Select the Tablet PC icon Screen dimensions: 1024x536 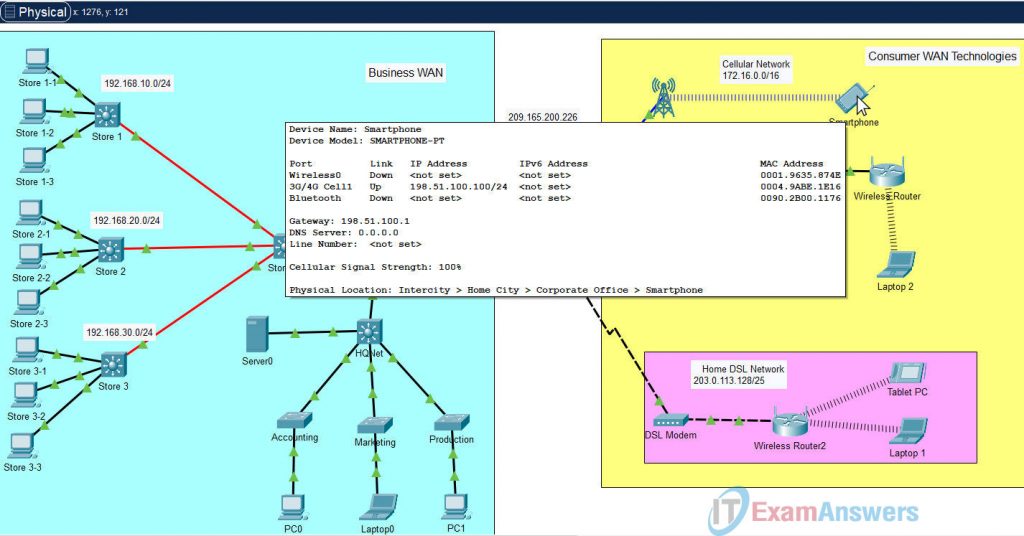click(908, 373)
